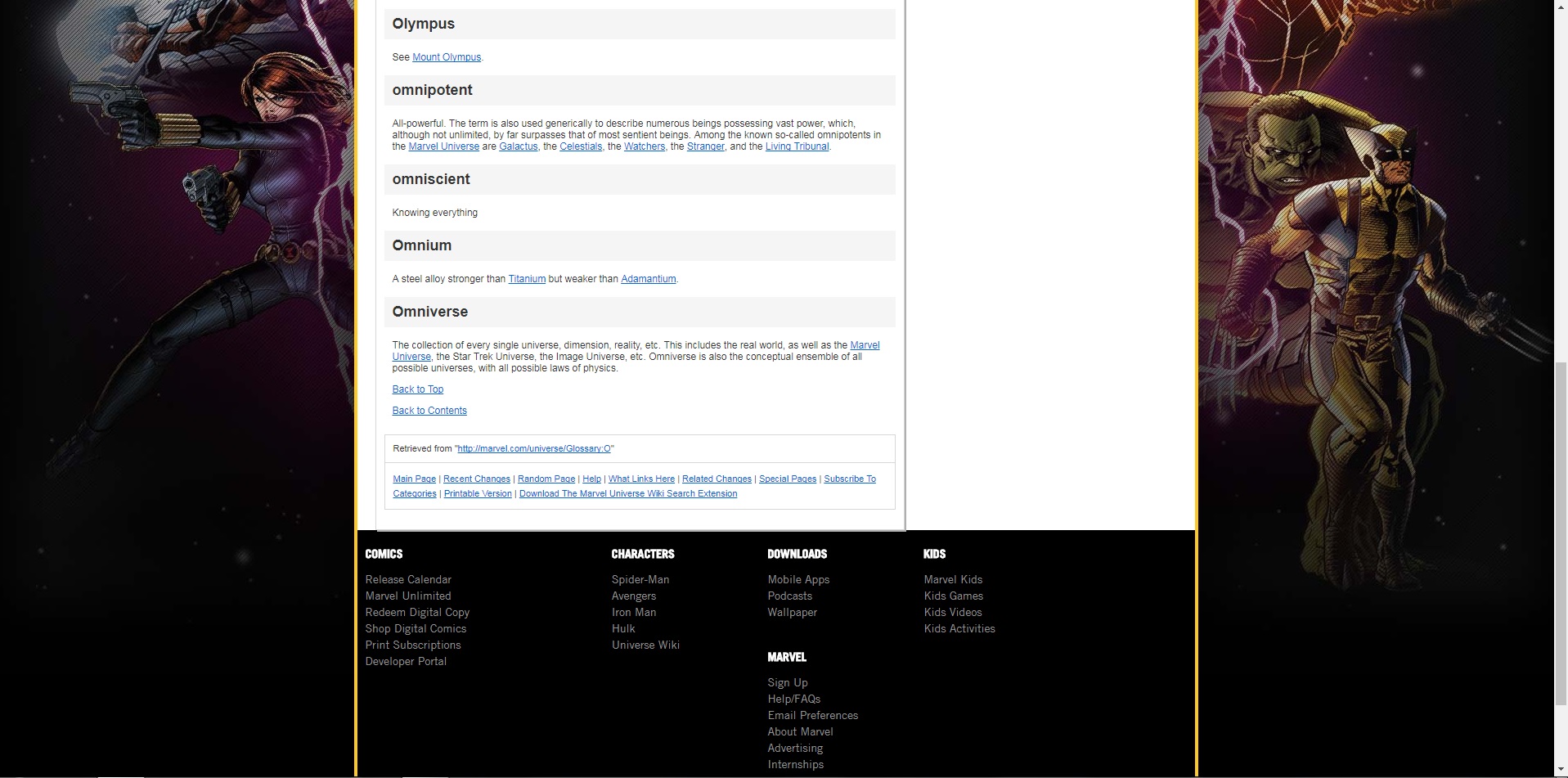Click the omniscient entry heading
This screenshot has height=778, width=1568.
[431, 179]
